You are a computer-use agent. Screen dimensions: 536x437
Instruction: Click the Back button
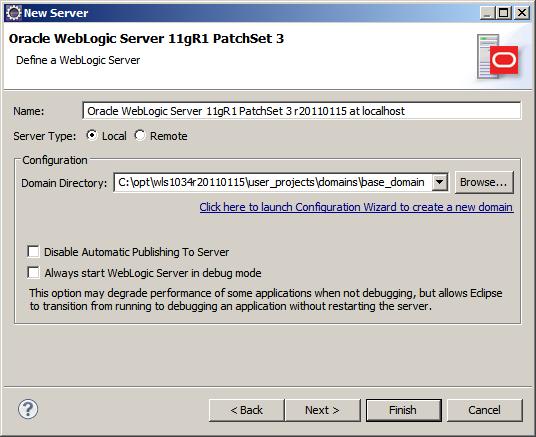tap(246, 410)
